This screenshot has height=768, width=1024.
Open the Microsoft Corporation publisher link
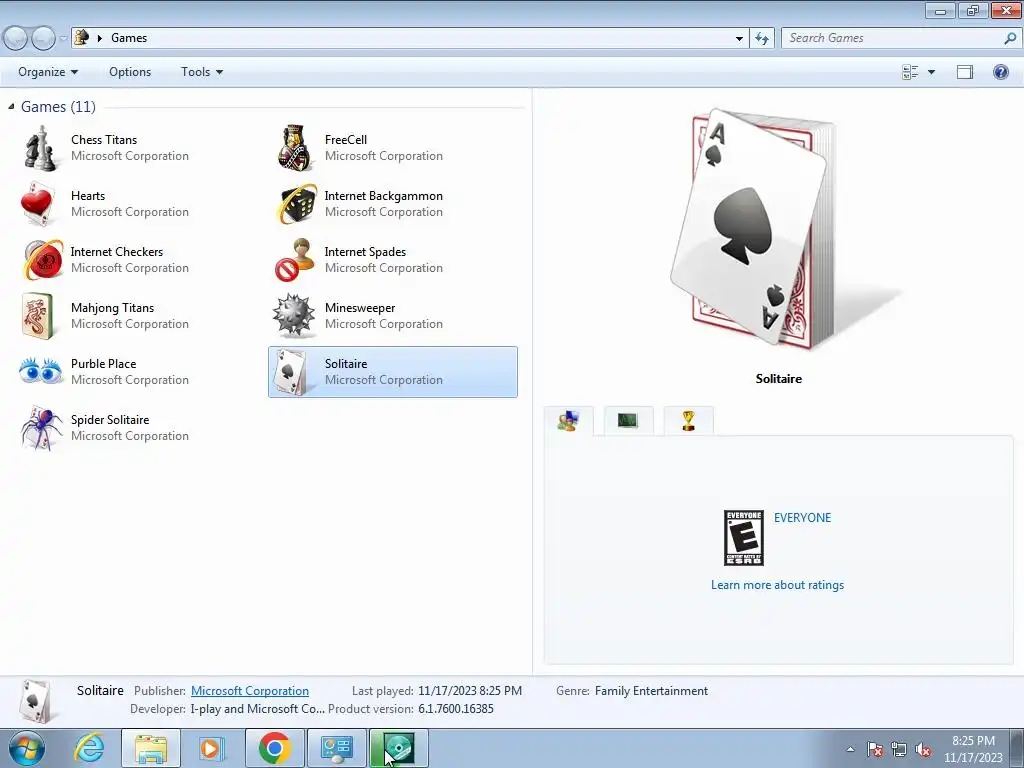pyautogui.click(x=249, y=691)
